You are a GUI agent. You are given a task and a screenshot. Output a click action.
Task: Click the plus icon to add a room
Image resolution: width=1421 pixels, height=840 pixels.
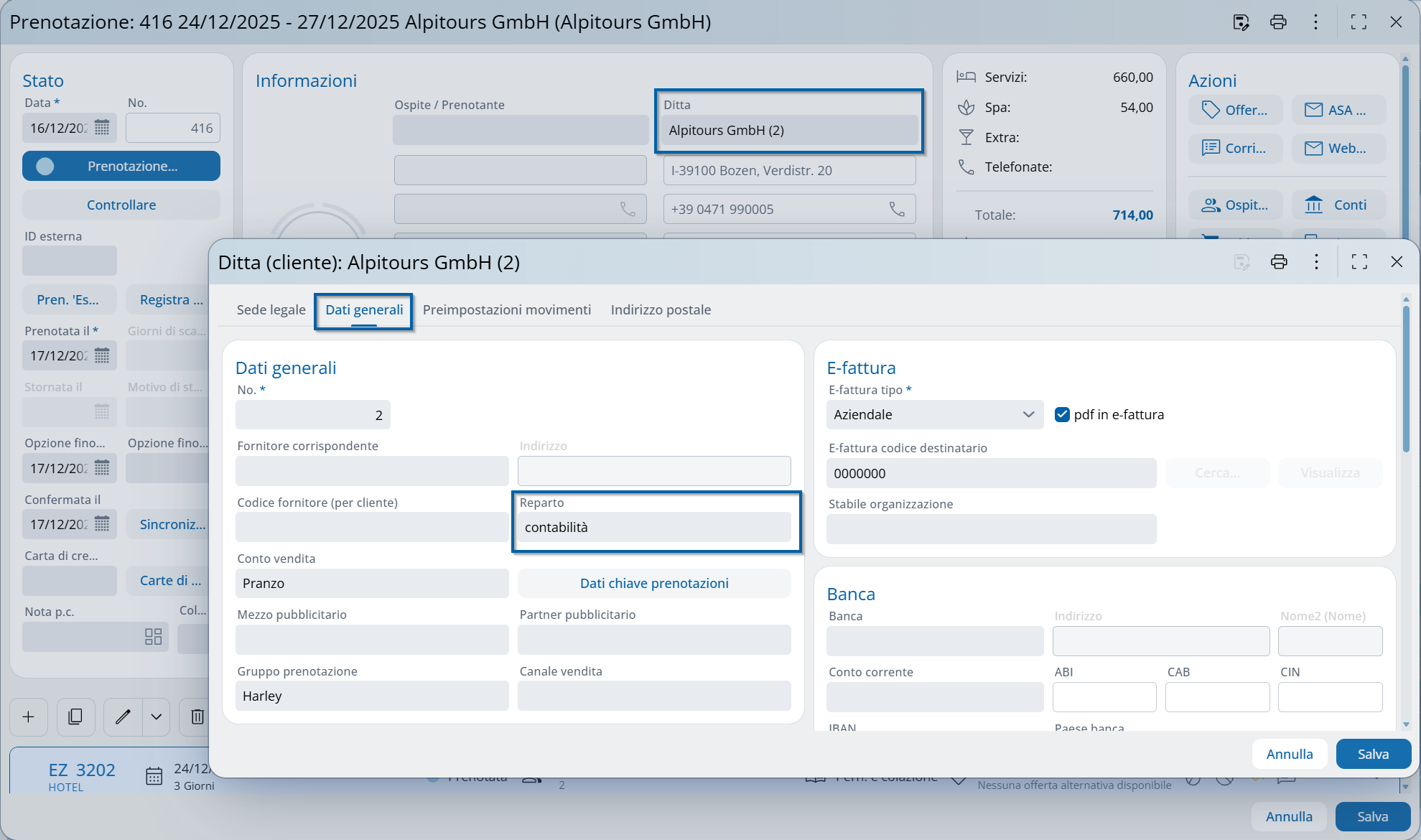pos(29,717)
